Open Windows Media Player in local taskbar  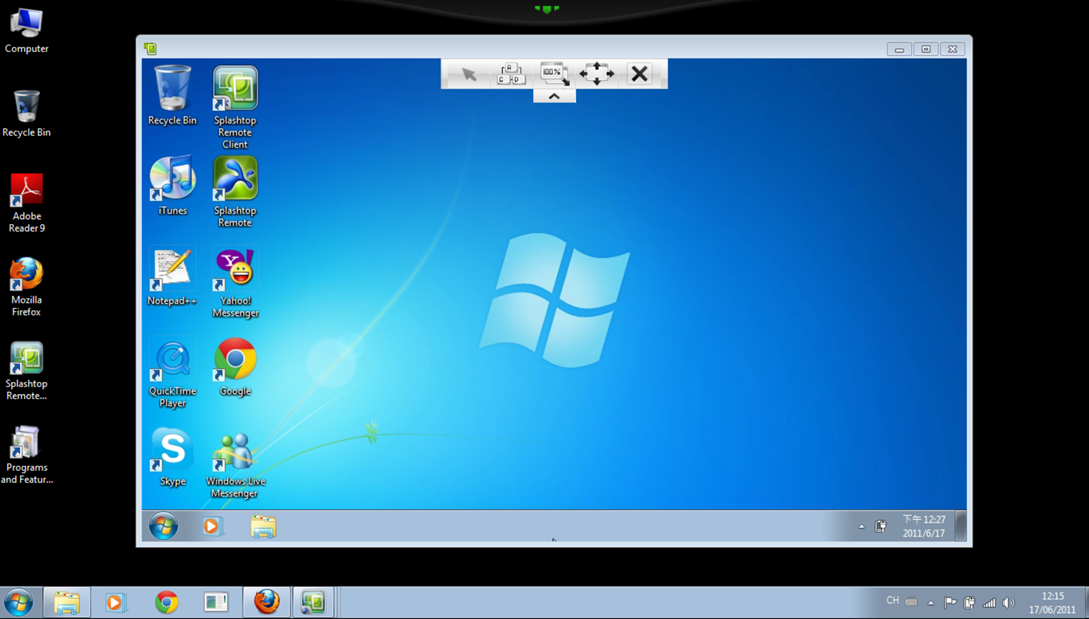click(x=115, y=602)
